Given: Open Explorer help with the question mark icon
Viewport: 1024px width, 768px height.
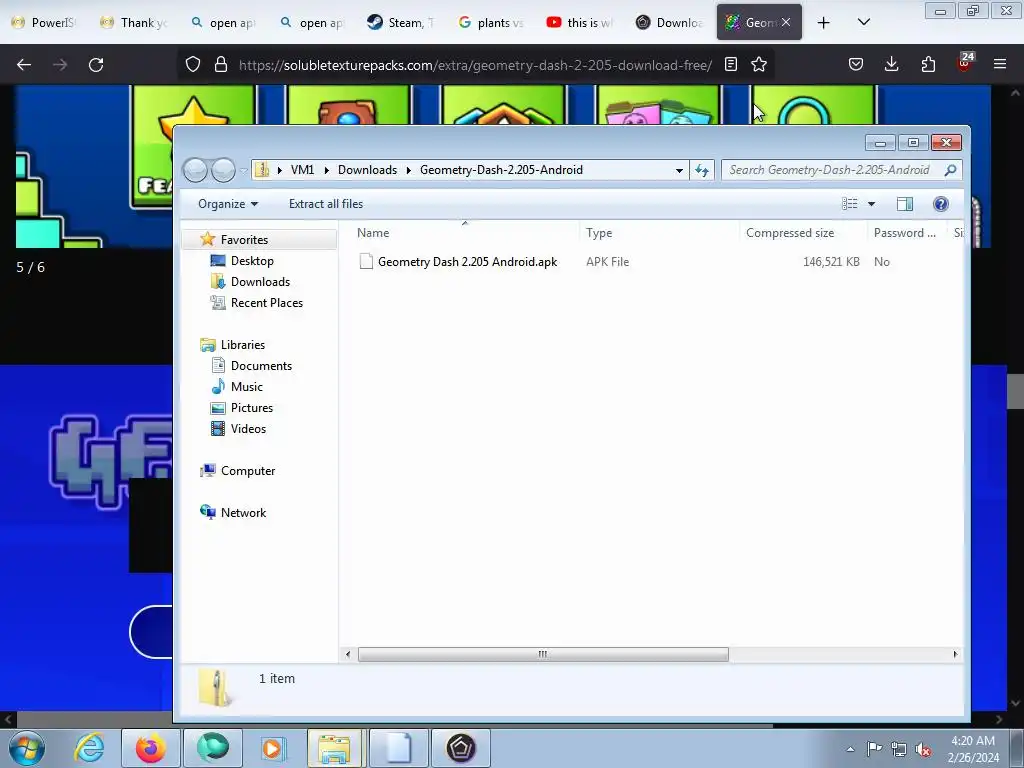Looking at the screenshot, I should 940,204.
